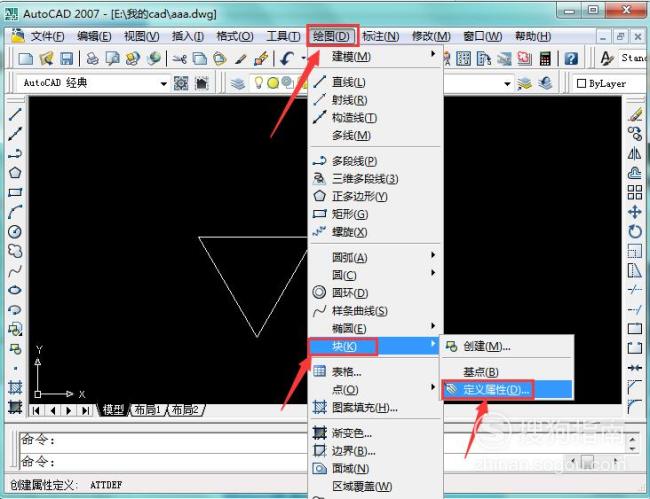Viewport: 650px width, 499px height.
Task: Open the layer list dropdown arrow
Action: click(507, 84)
